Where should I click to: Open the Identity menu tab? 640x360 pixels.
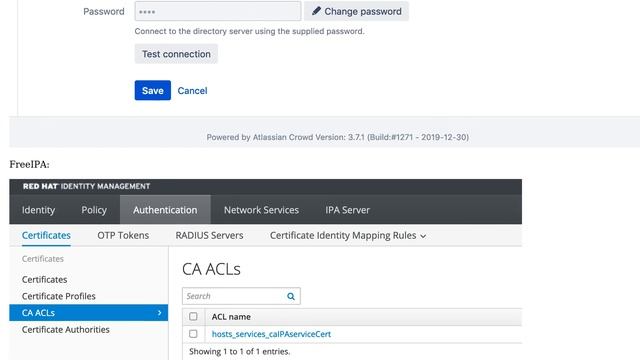tap(38, 210)
